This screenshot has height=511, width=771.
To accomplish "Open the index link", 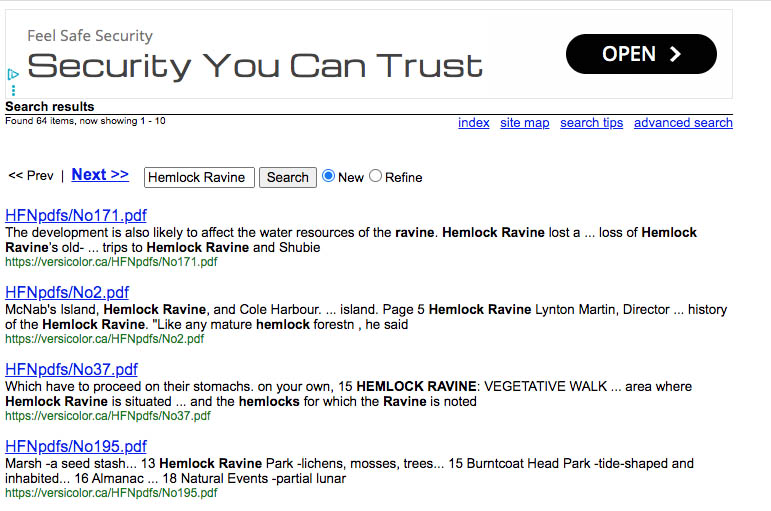I will [x=474, y=123].
